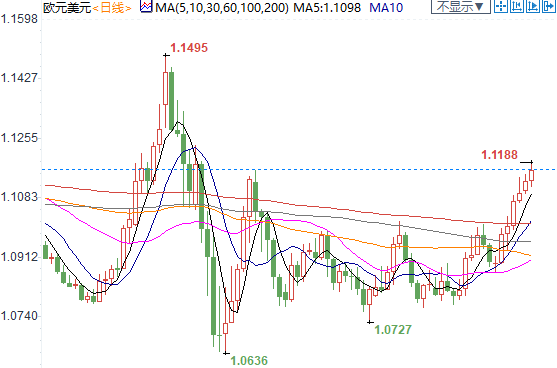This screenshot has height=368, width=557.
Task: Click the 1.1188 latest high marker
Action: (x=499, y=155)
